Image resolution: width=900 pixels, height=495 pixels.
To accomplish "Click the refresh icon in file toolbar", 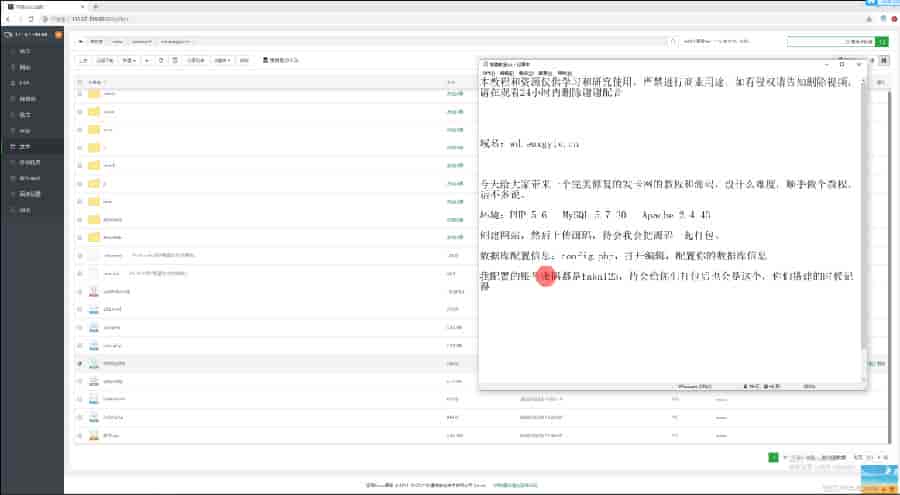I will coord(161,60).
